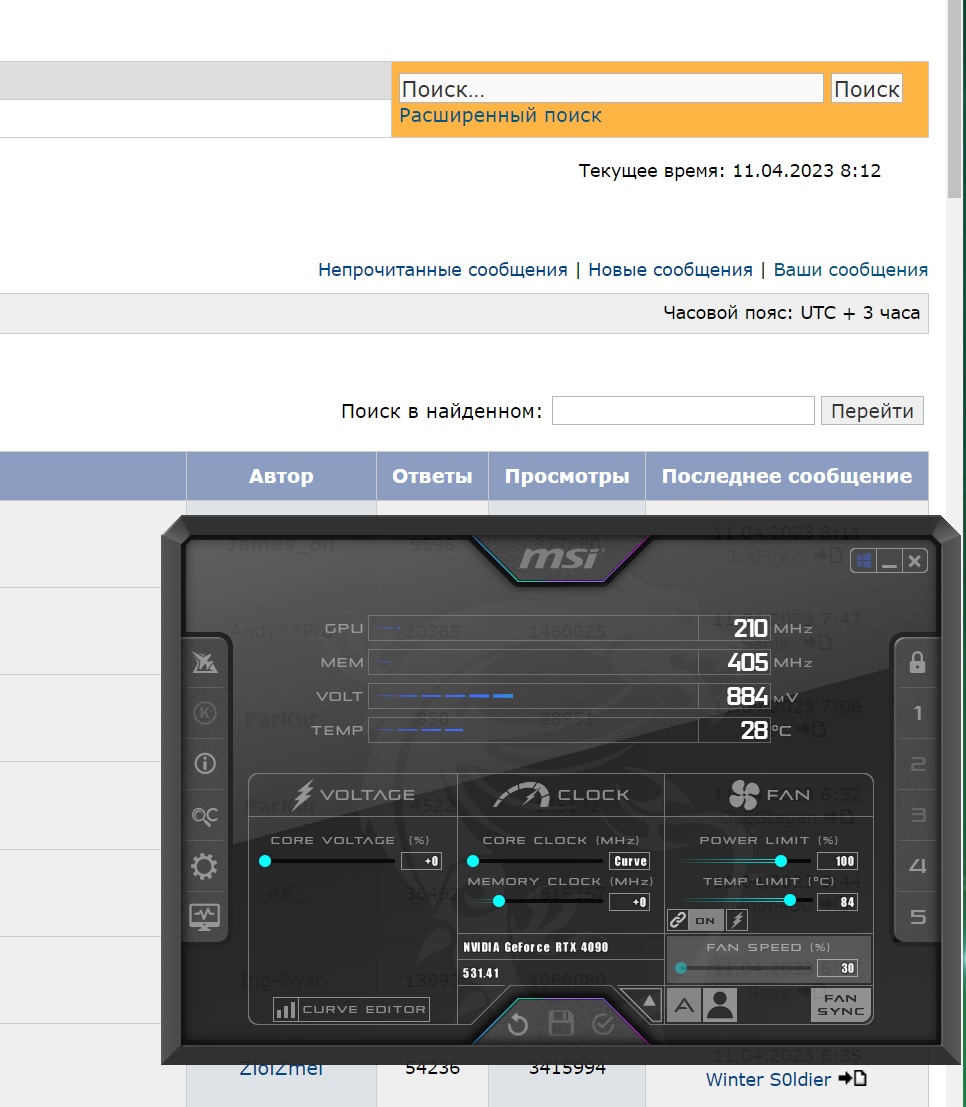Toggle the user-defined fan control person icon
This screenshot has width=966, height=1107.
pyautogui.click(x=720, y=1005)
